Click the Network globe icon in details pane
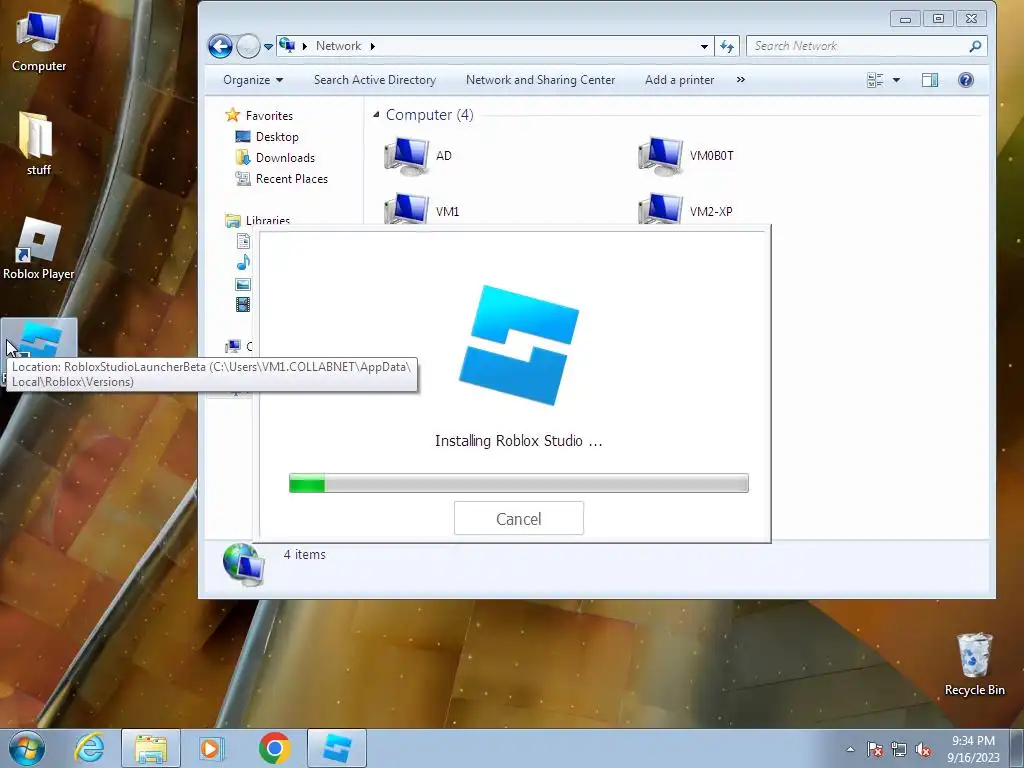The image size is (1024, 768). [x=244, y=564]
